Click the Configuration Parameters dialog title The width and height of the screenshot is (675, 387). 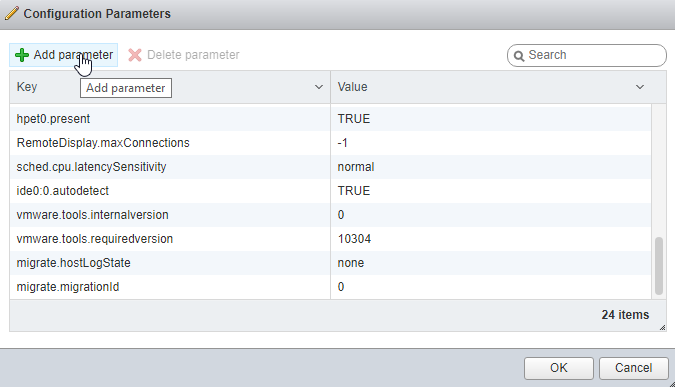(x=97, y=14)
